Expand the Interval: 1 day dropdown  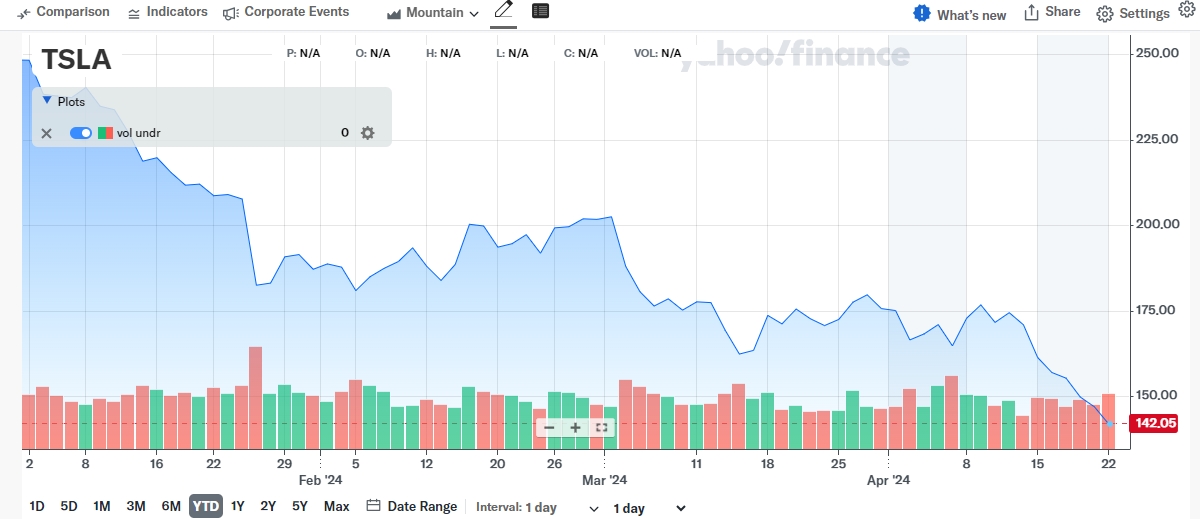click(x=538, y=507)
